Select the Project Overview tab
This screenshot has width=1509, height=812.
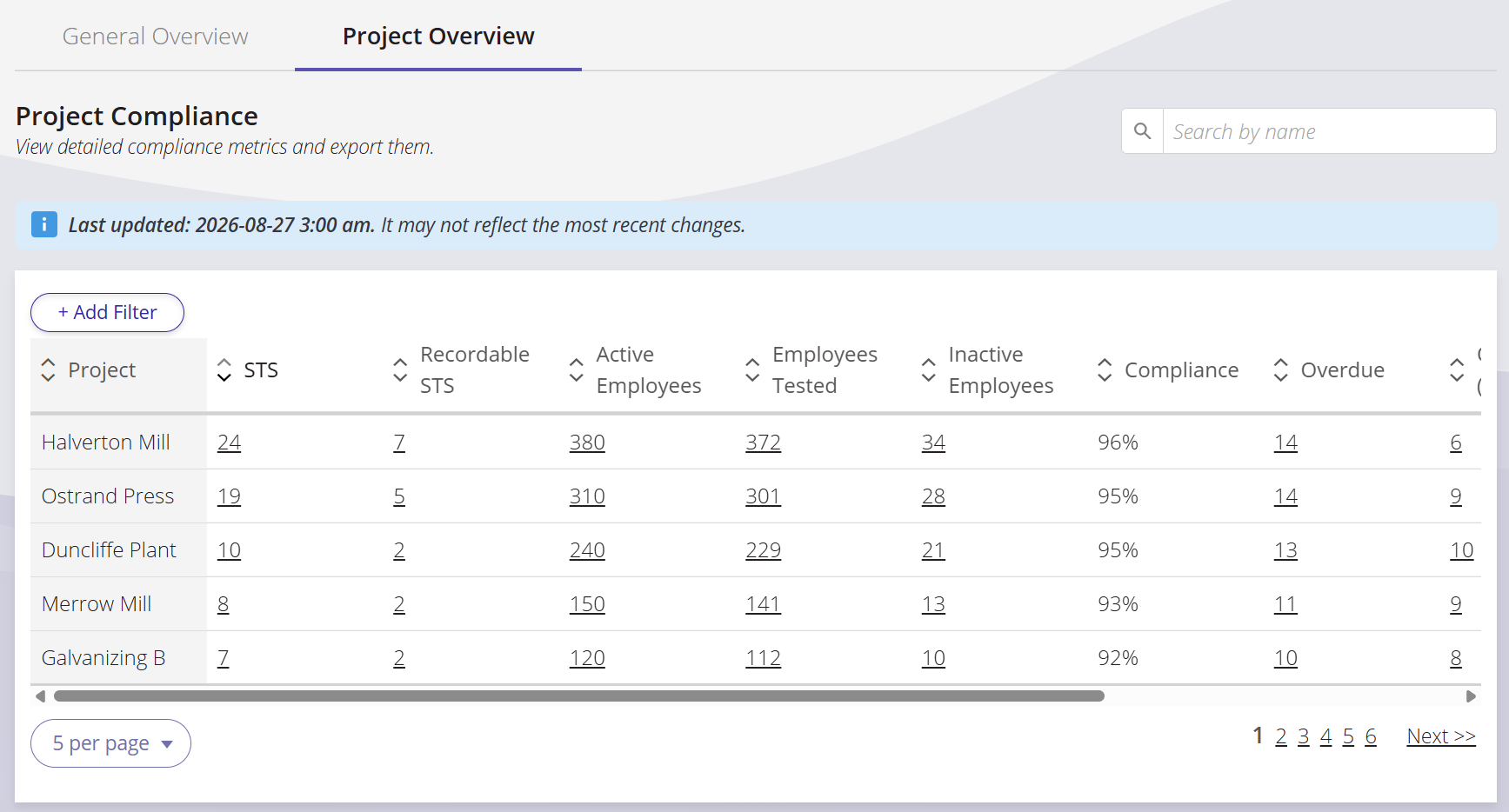(438, 37)
